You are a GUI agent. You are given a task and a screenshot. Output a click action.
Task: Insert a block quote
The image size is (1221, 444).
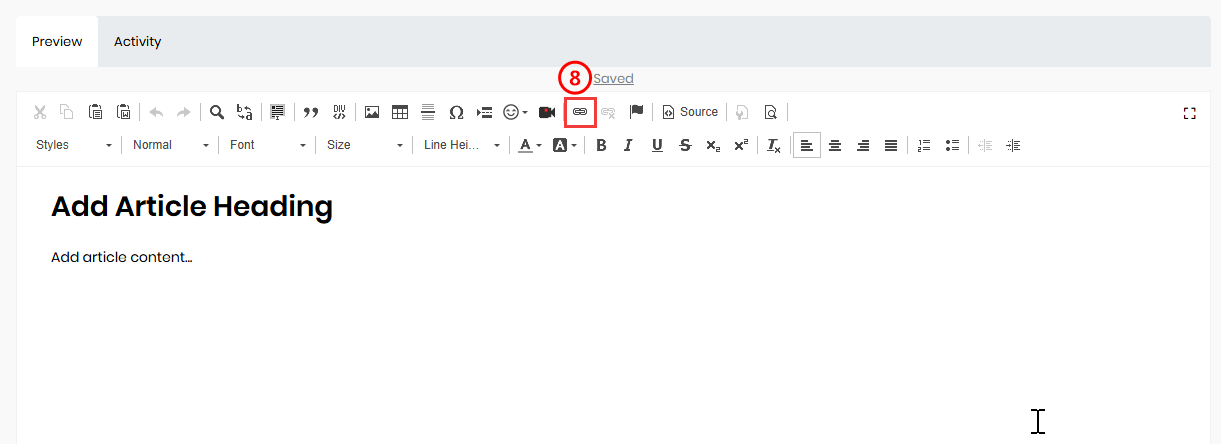[310, 112]
